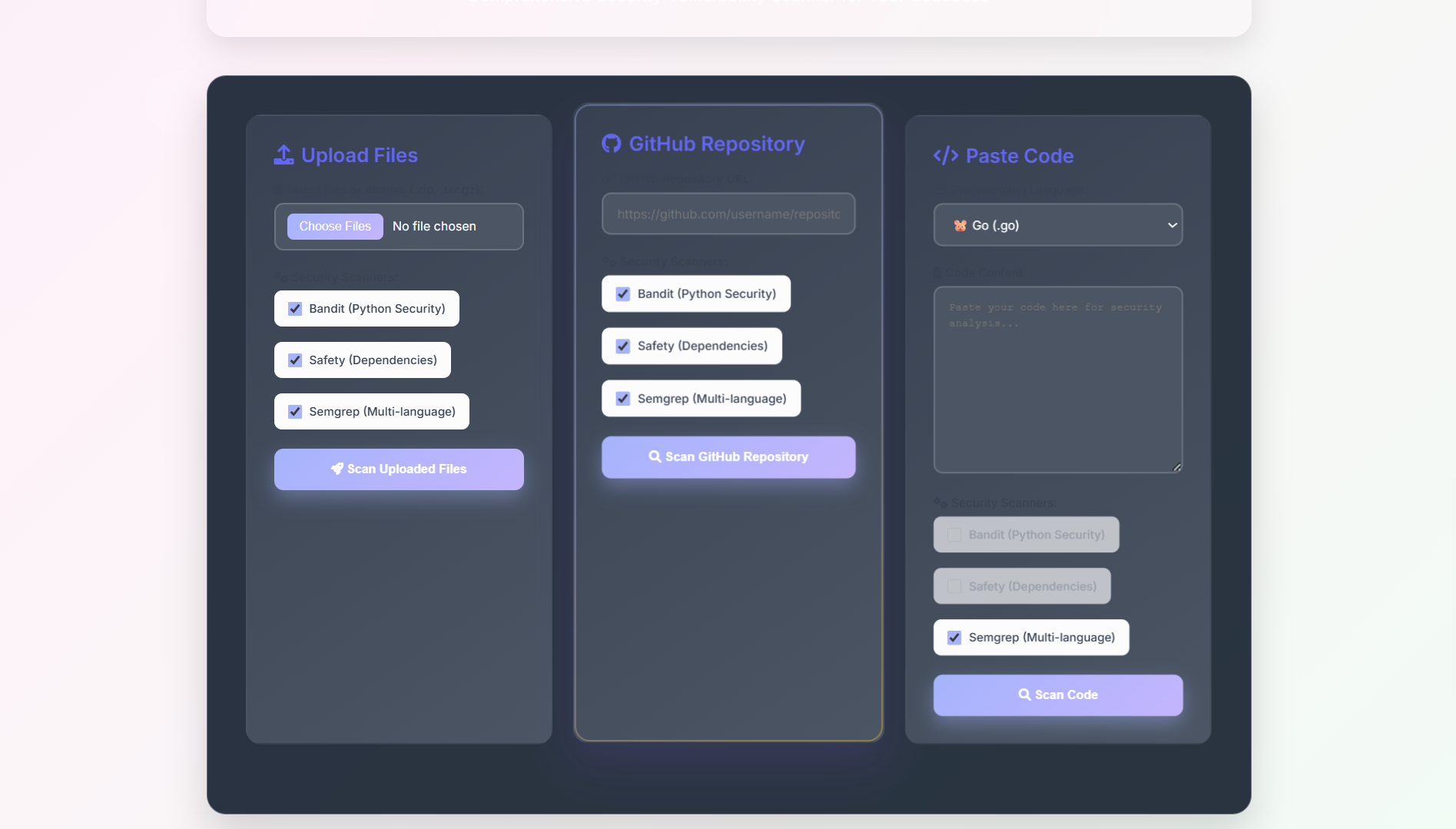Click the dropdown chevron arrow for Go
1456x829 pixels.
1172,225
